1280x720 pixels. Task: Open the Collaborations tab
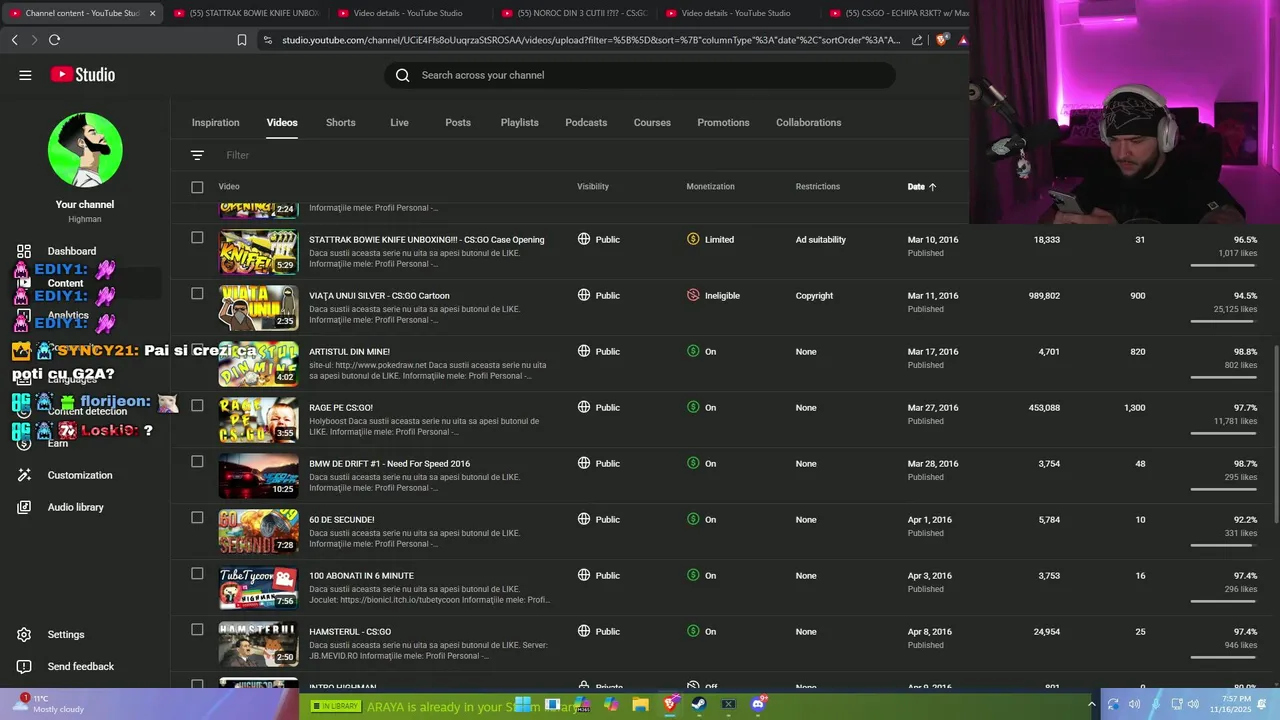coord(808,122)
